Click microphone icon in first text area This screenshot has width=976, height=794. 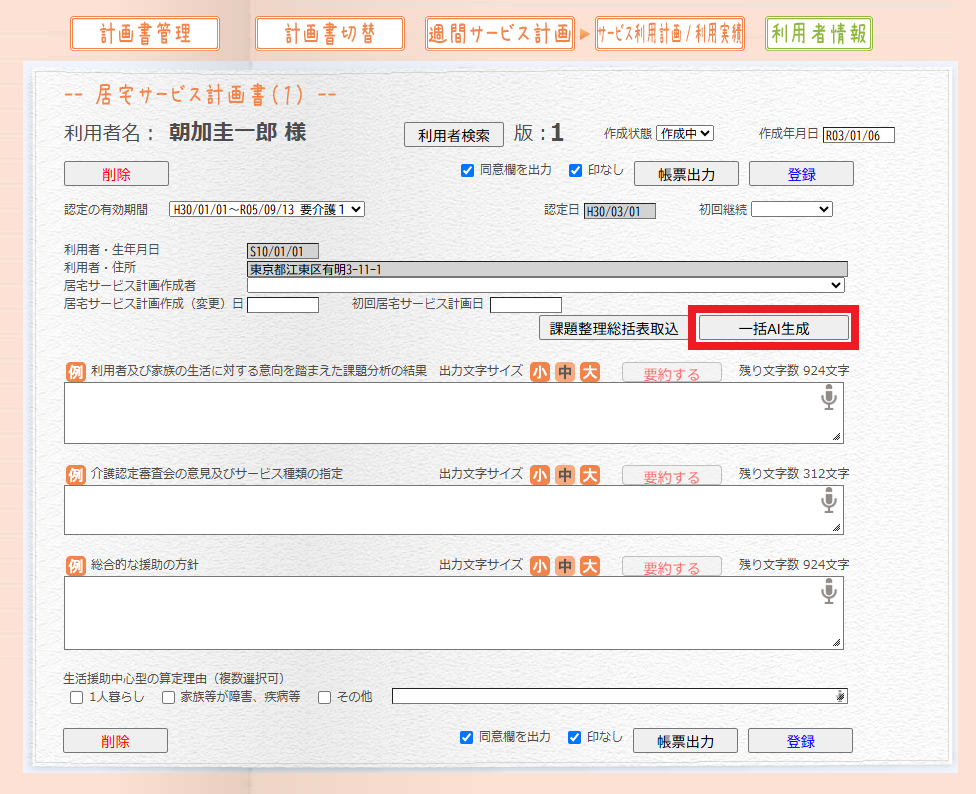point(828,400)
